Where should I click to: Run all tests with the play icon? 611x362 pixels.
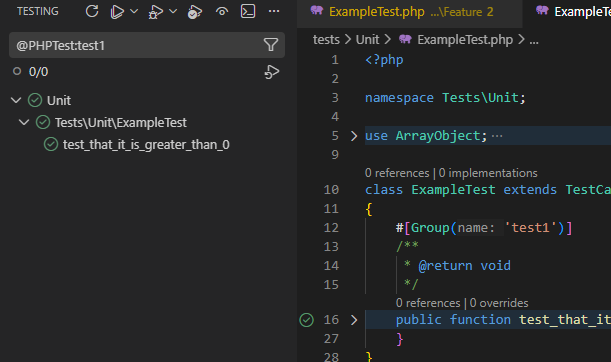point(117,12)
